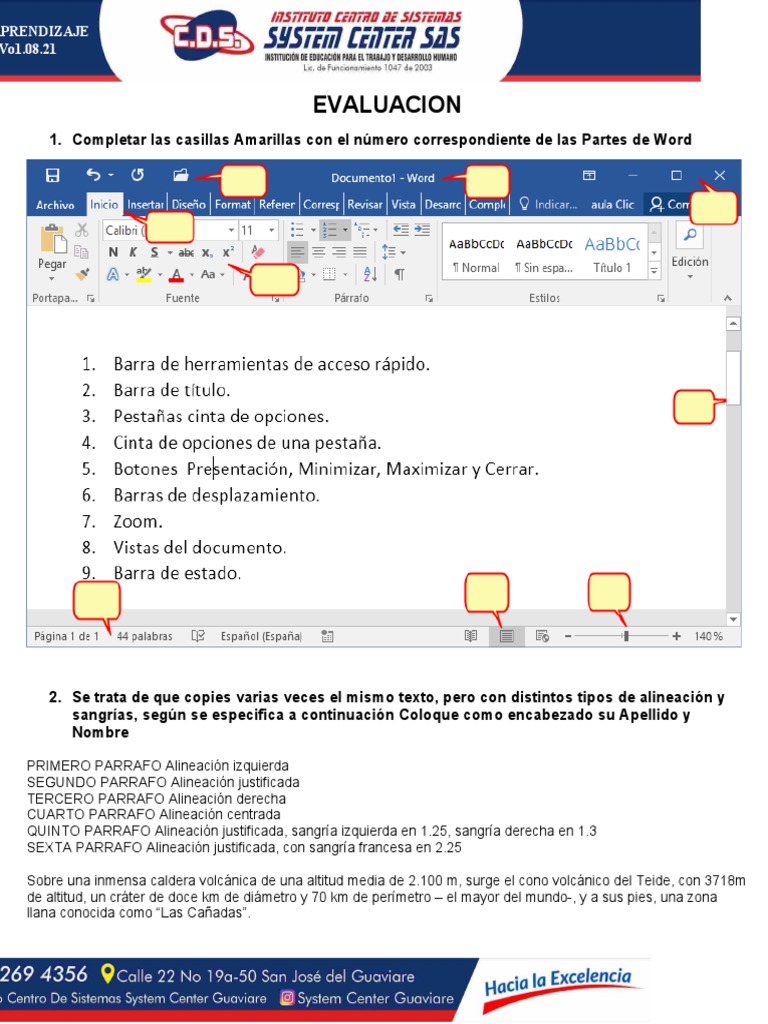Click the Format Painter brush icon
Screen dimensions: 768x1024
82,274
